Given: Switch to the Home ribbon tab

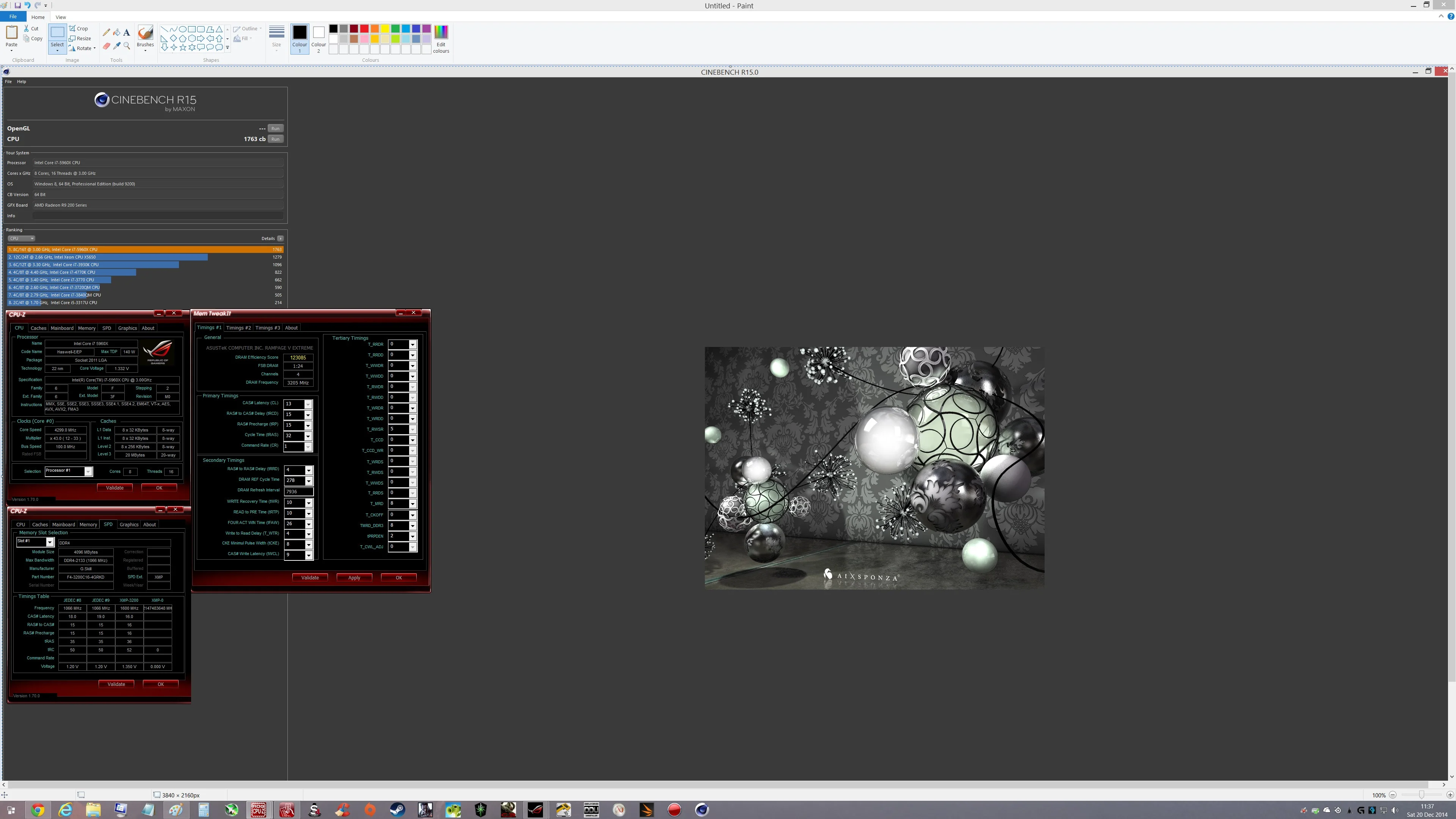Looking at the screenshot, I should 38,17.
